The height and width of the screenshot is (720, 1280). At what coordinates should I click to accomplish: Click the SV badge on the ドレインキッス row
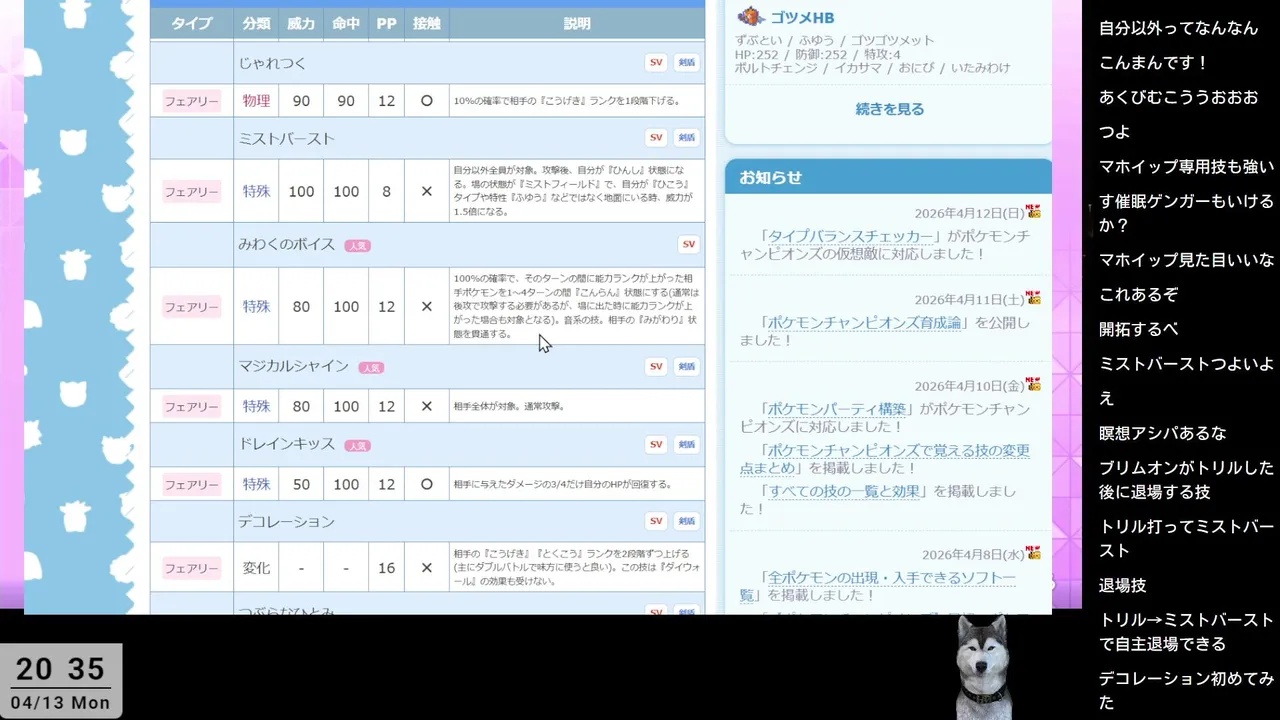pyautogui.click(x=656, y=444)
